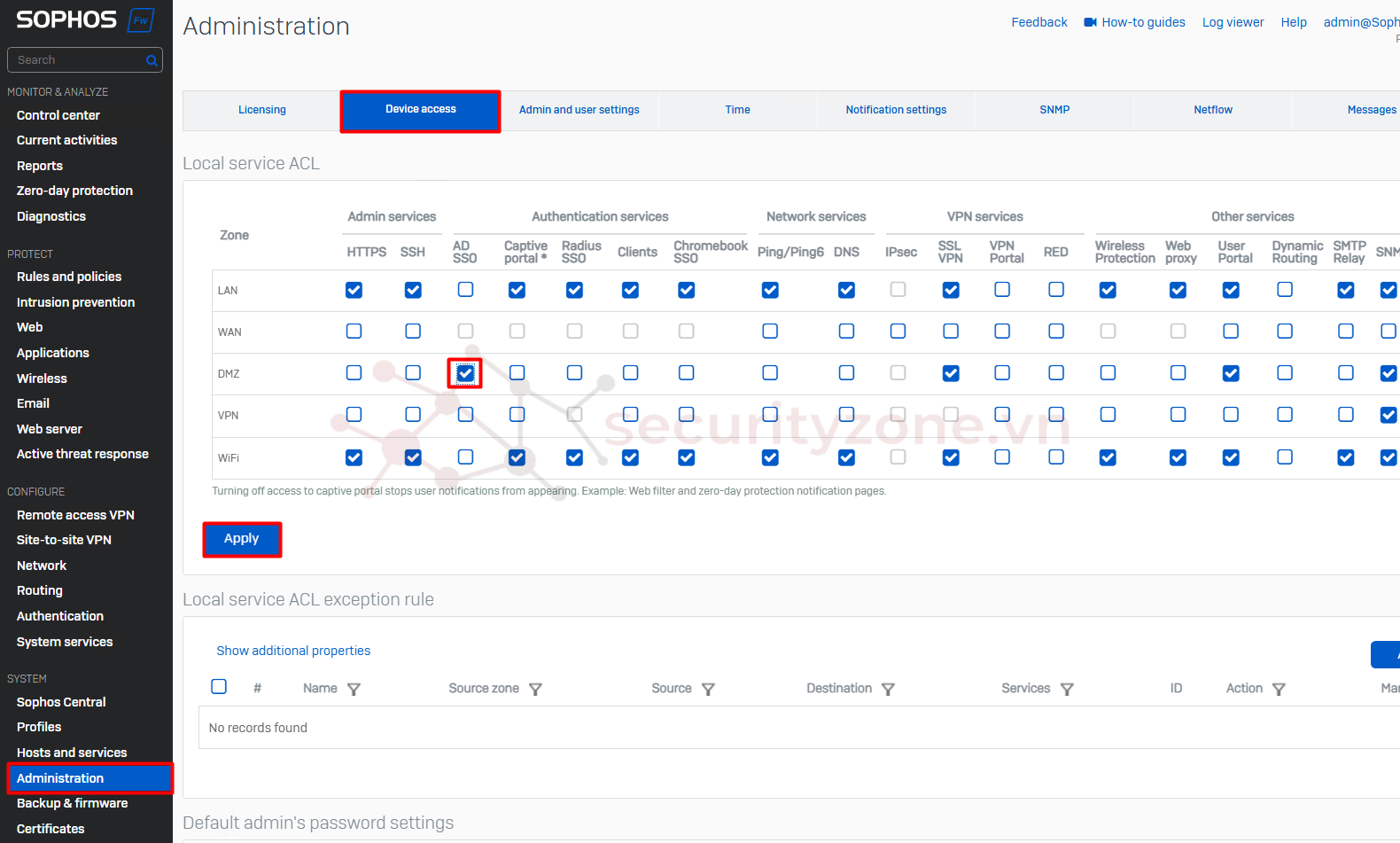This screenshot has width=1400, height=843.
Task: Open the Services filter icon
Action: point(1067,689)
